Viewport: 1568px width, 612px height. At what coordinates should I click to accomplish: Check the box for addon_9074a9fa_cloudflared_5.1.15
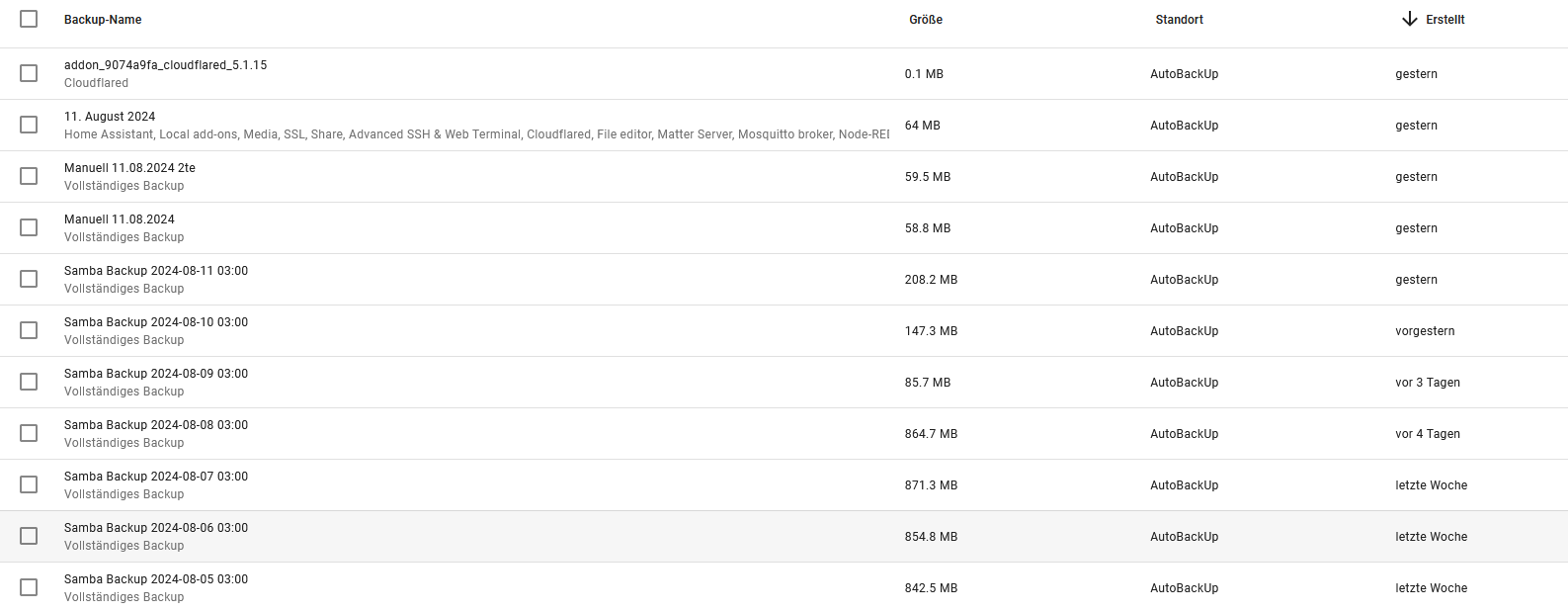point(29,73)
